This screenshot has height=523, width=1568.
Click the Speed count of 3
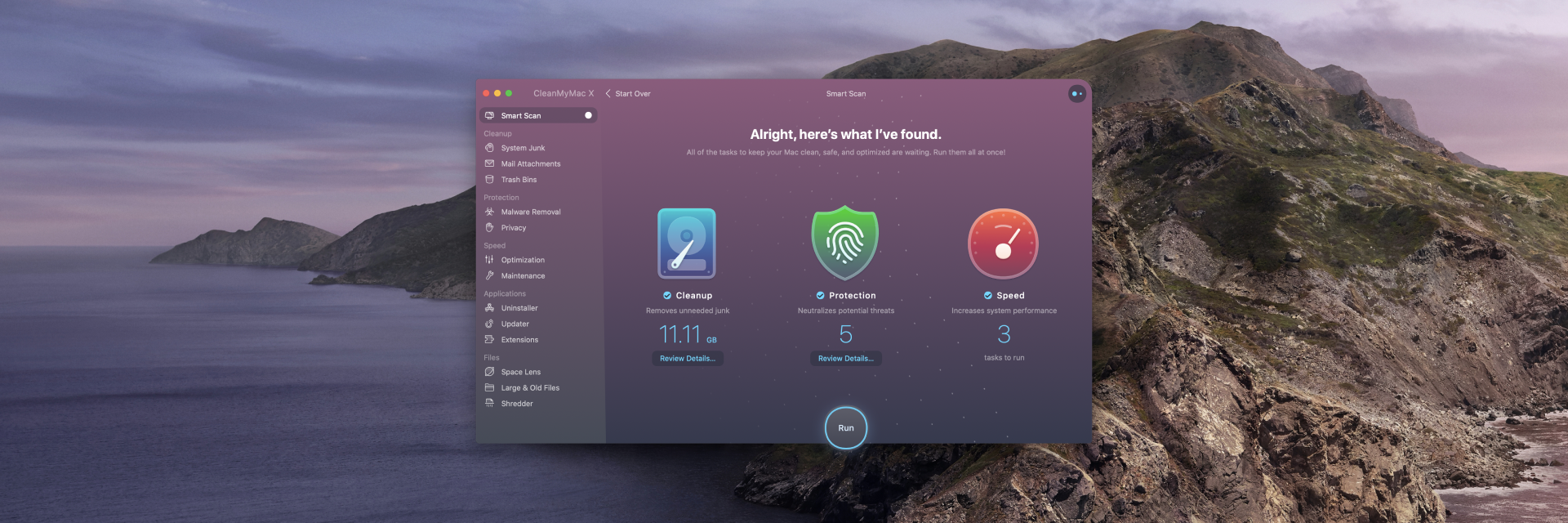coord(1004,334)
